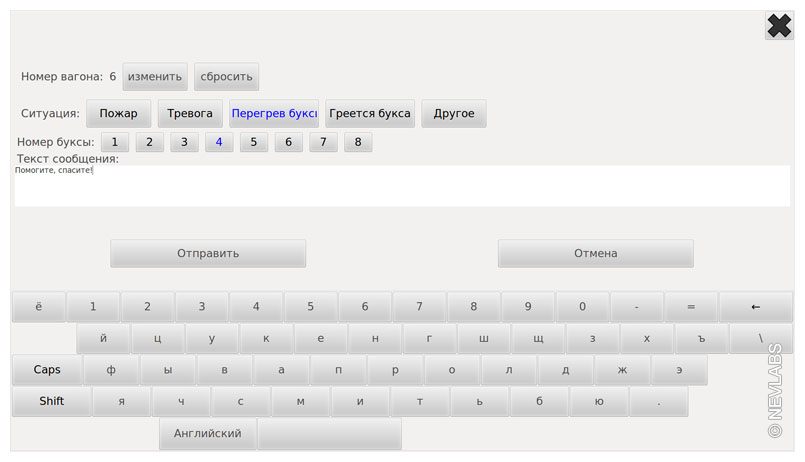Select axle box number 5

tap(254, 143)
